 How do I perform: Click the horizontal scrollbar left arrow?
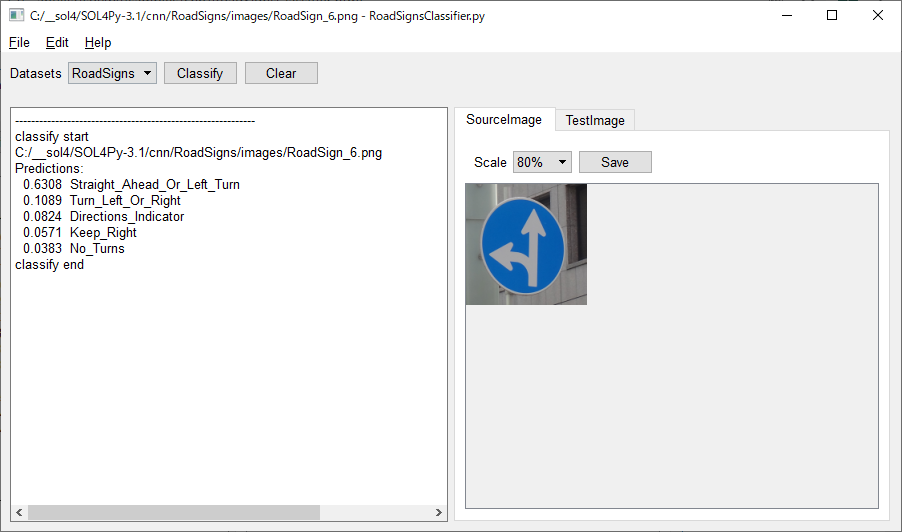[19, 512]
